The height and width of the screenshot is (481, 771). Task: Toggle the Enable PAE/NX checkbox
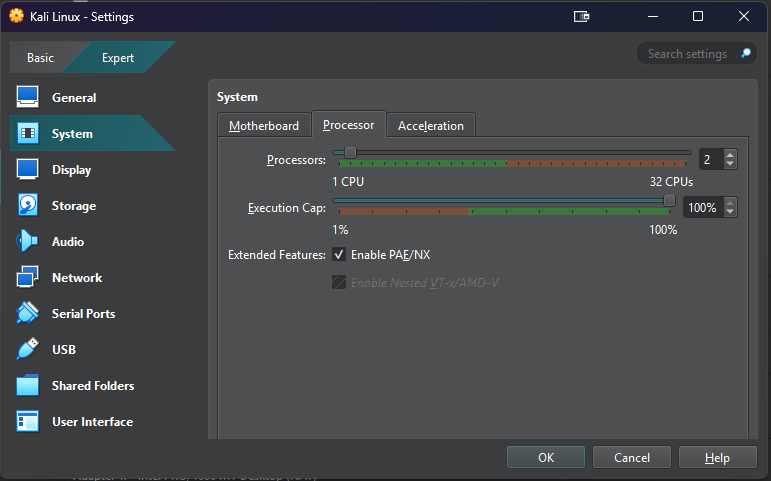(x=339, y=255)
